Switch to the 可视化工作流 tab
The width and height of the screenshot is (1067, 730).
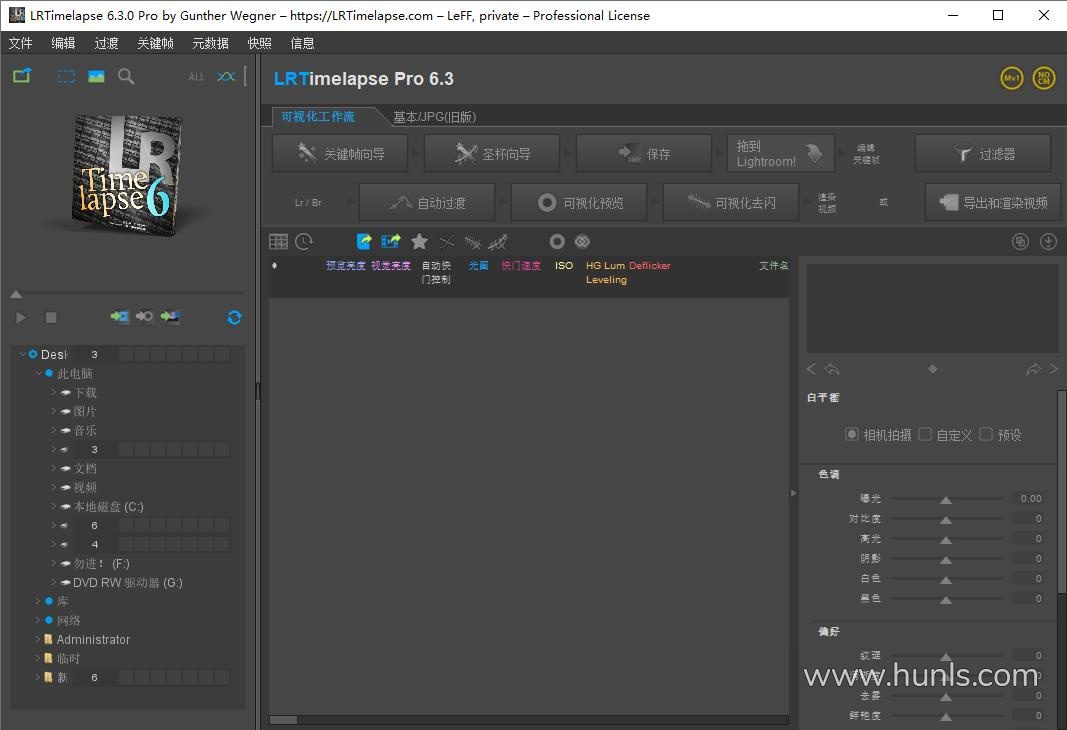tap(318, 116)
